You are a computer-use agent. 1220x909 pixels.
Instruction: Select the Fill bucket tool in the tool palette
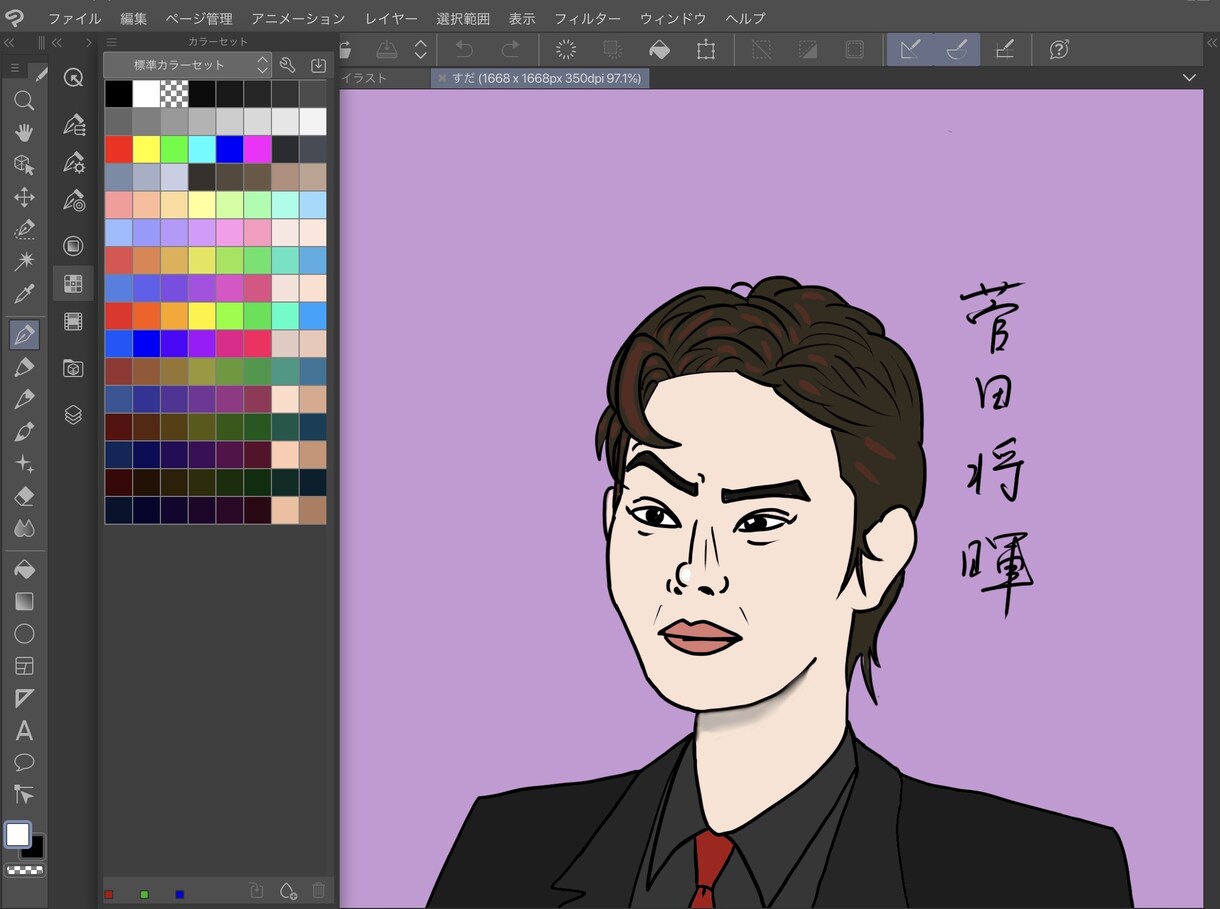[x=24, y=569]
